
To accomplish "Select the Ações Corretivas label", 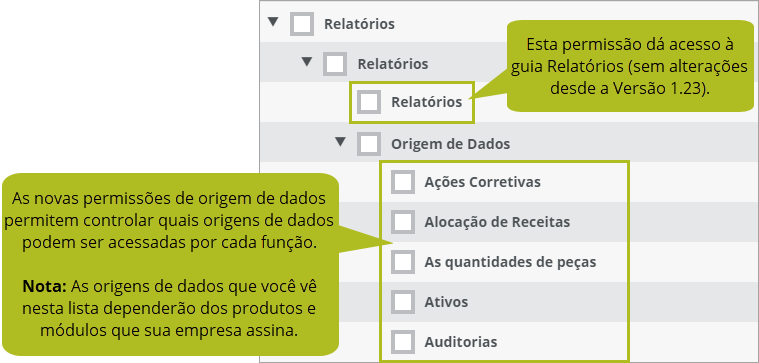I will (483, 182).
